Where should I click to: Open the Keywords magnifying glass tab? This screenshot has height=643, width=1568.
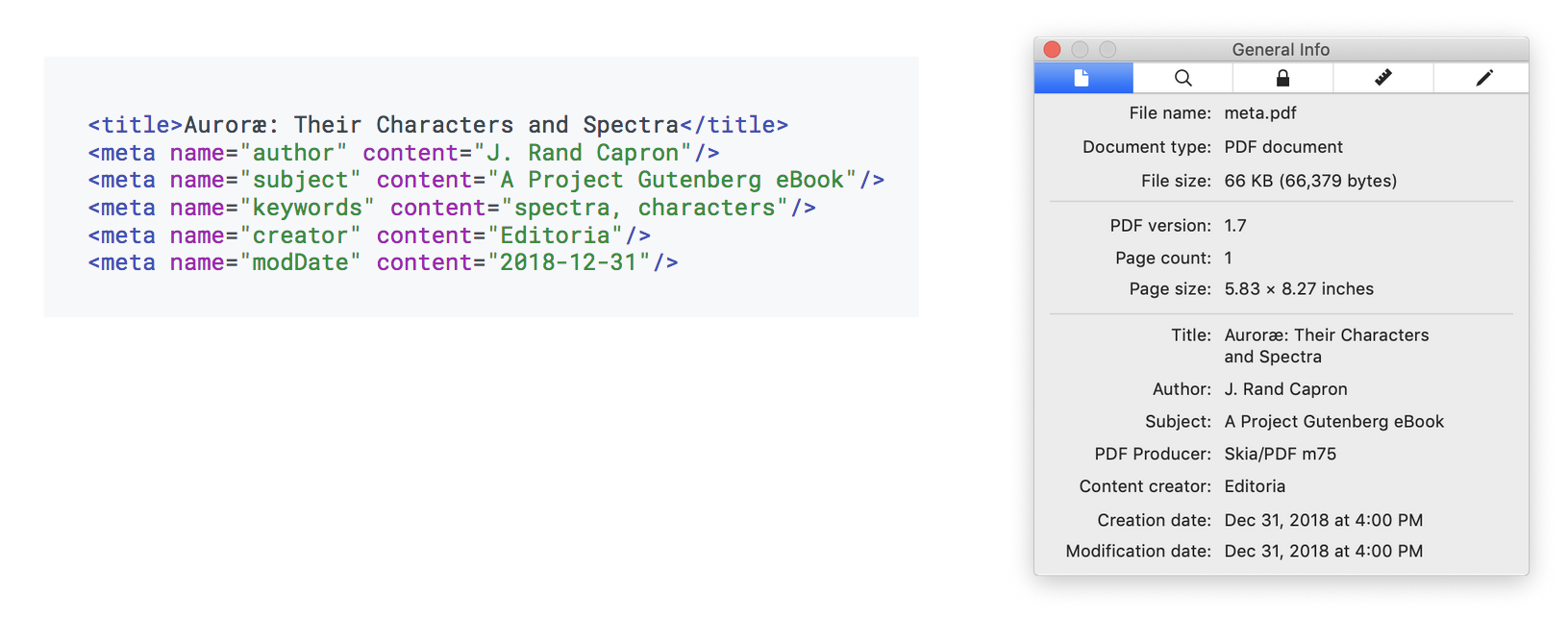tap(1182, 78)
